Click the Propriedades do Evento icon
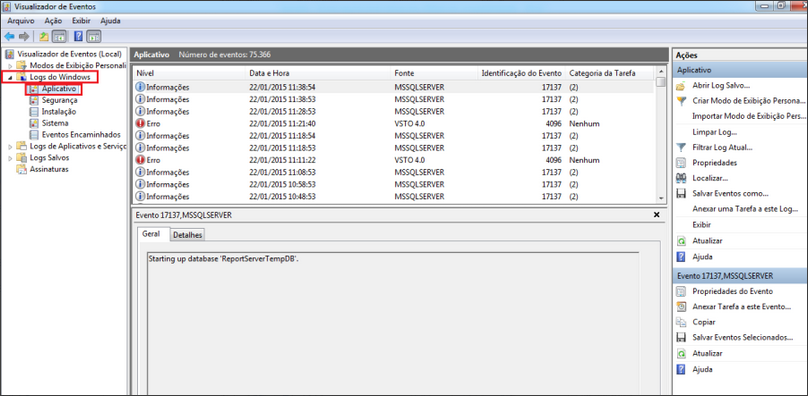 click(x=681, y=291)
